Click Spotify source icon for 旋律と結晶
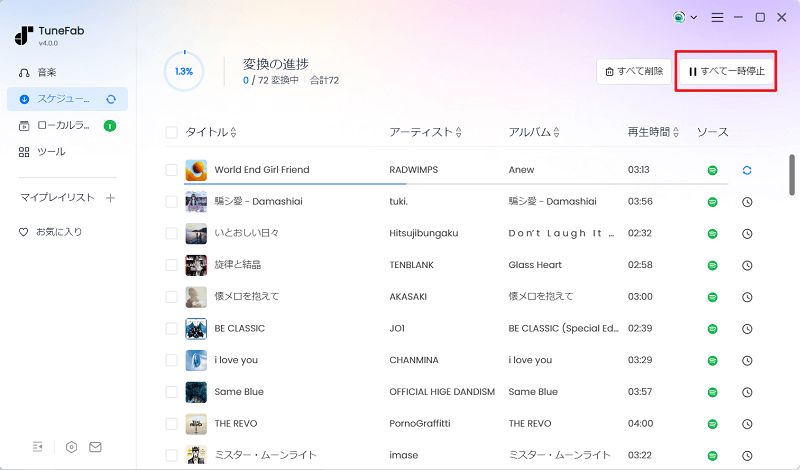This screenshot has height=470, width=800. pos(713,265)
